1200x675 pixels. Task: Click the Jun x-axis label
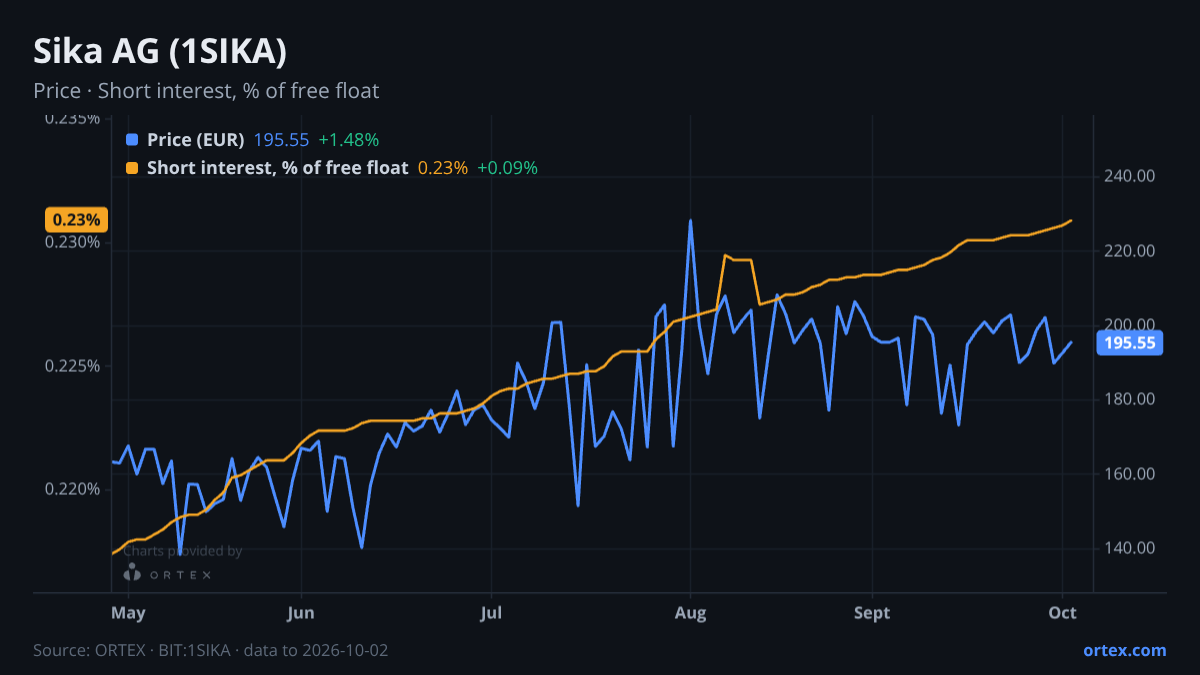(301, 611)
